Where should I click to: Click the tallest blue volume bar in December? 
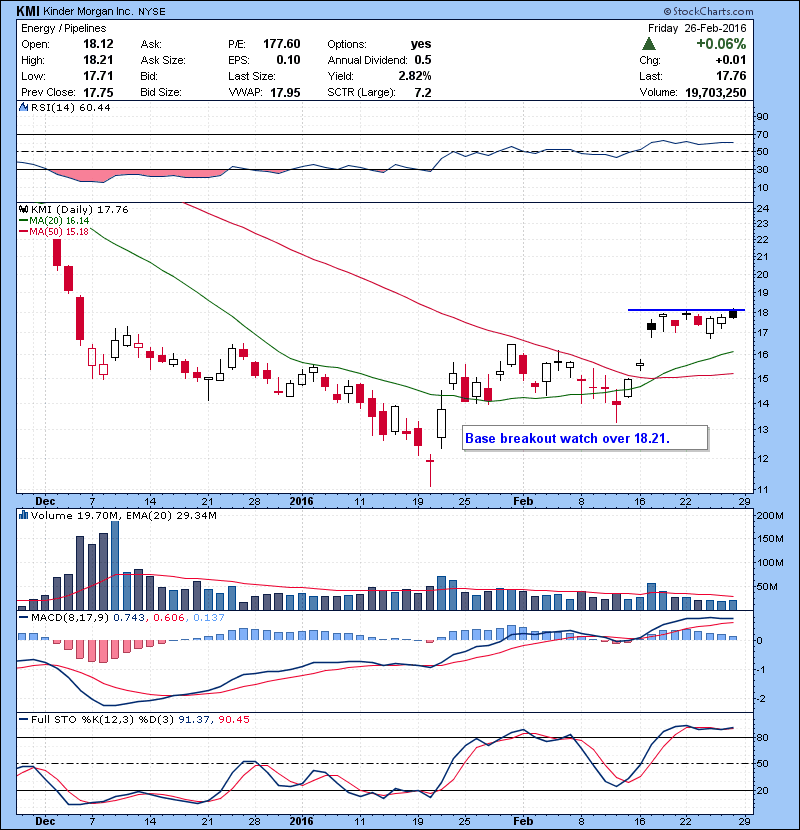[115, 565]
